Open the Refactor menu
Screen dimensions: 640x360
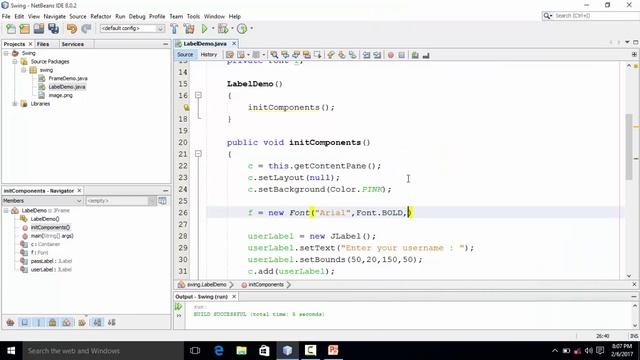[x=101, y=16]
